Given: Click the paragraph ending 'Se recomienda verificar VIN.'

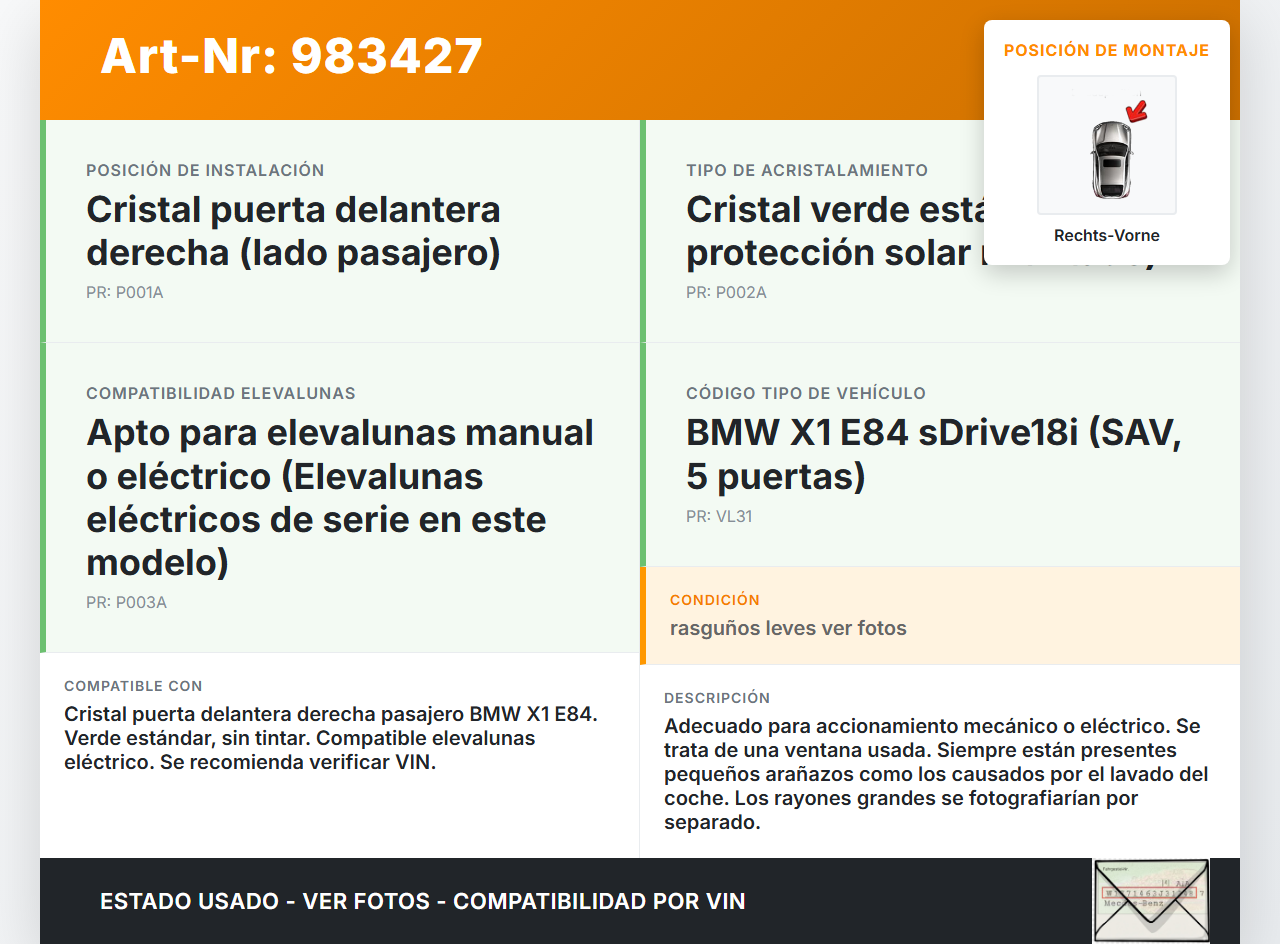Looking at the screenshot, I should click(x=331, y=738).
